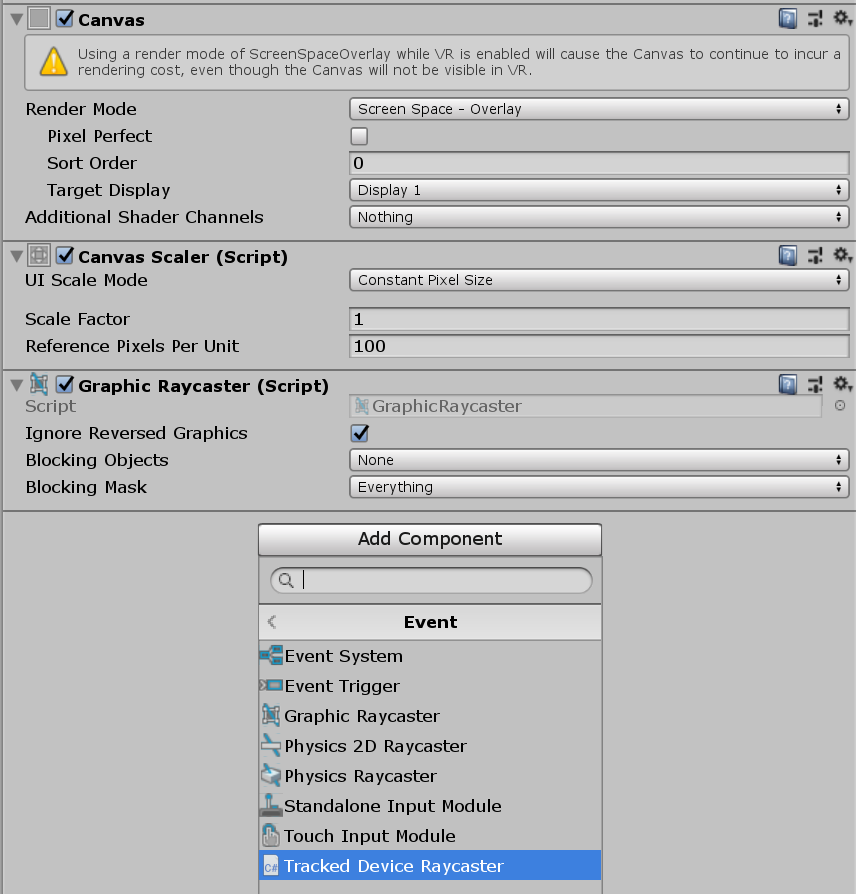Select the Event Trigger component icon

click(x=270, y=686)
